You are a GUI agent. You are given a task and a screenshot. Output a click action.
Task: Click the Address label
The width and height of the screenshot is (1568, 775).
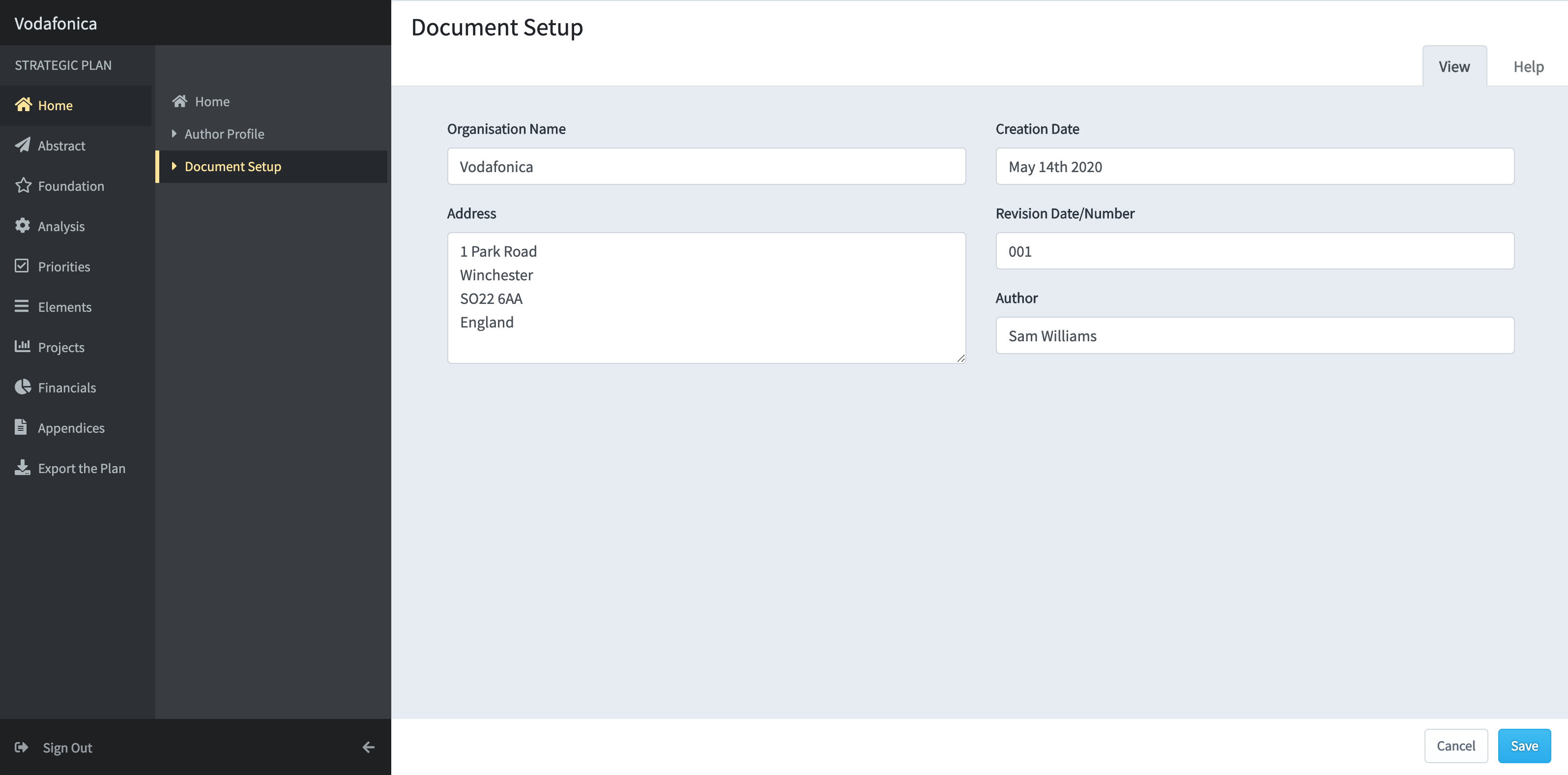point(471,213)
